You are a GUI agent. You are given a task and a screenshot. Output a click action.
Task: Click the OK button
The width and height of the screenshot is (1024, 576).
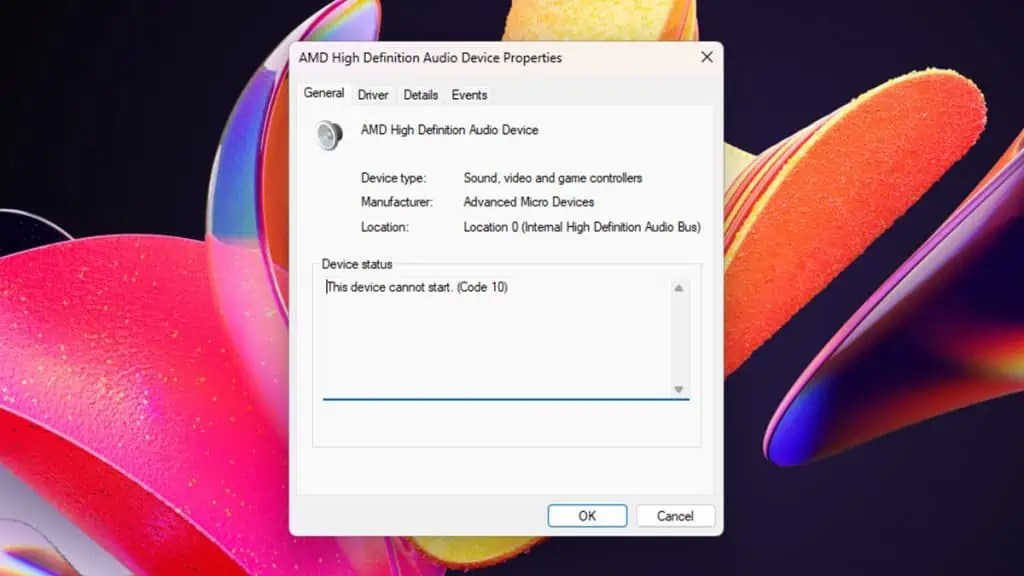tap(587, 515)
